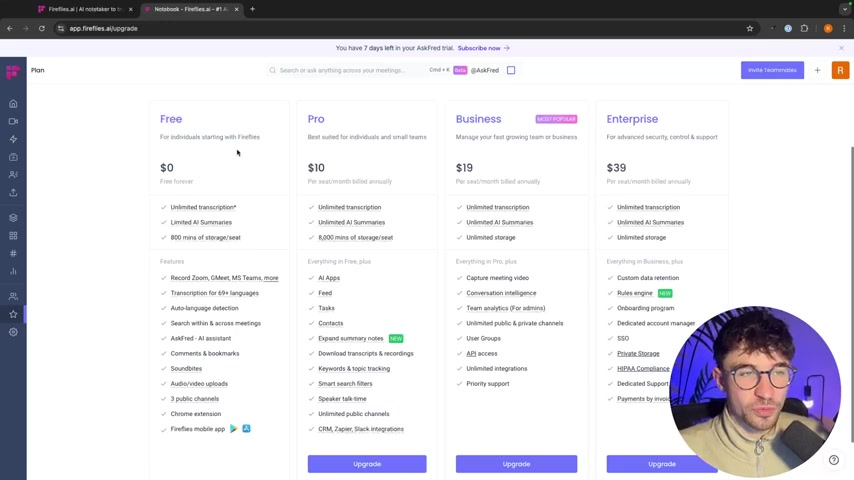This screenshot has height=480, width=854.
Task: Click the plus icon beside Invite Teammates
Action: click(x=817, y=70)
